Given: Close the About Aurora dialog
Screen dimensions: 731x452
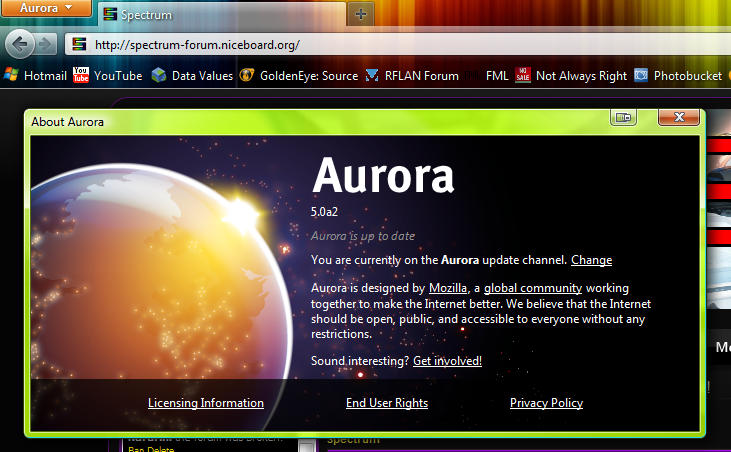Looking at the screenshot, I should click(679, 117).
